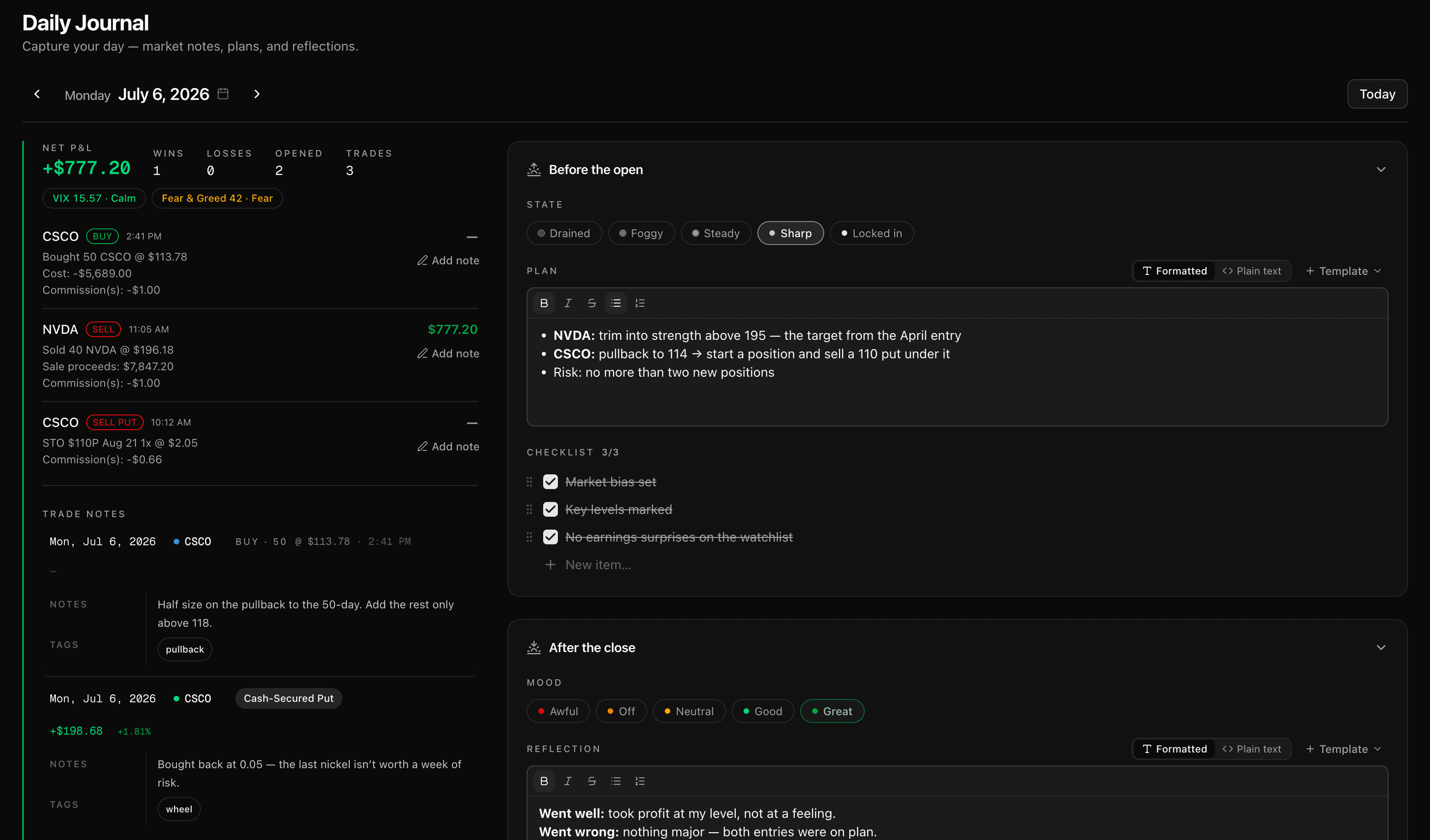The height and width of the screenshot is (840, 1430).
Task: Select the Sharp state
Action: pos(791,233)
